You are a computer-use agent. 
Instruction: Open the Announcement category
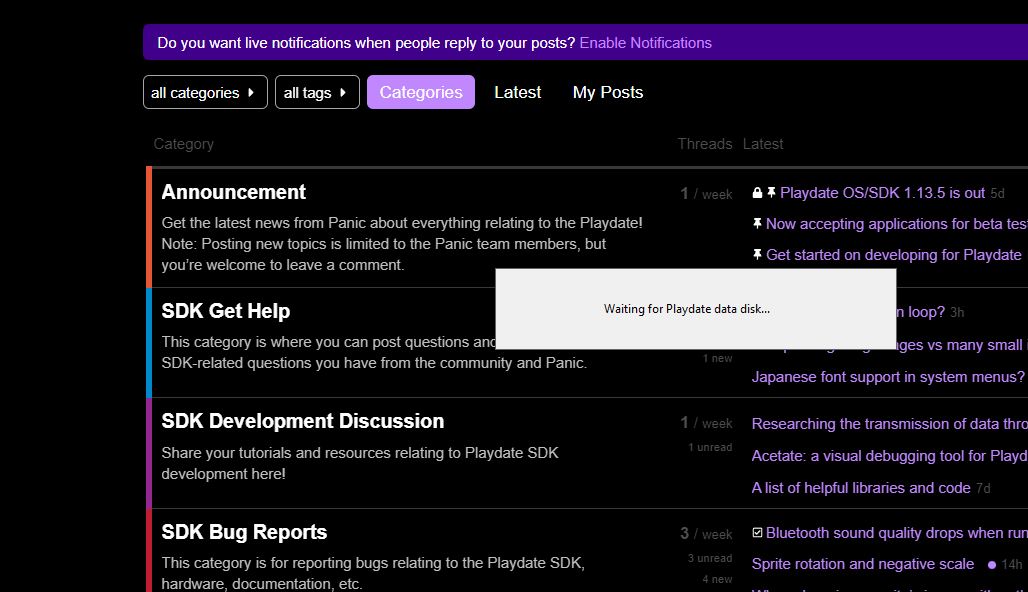pyautogui.click(x=233, y=192)
